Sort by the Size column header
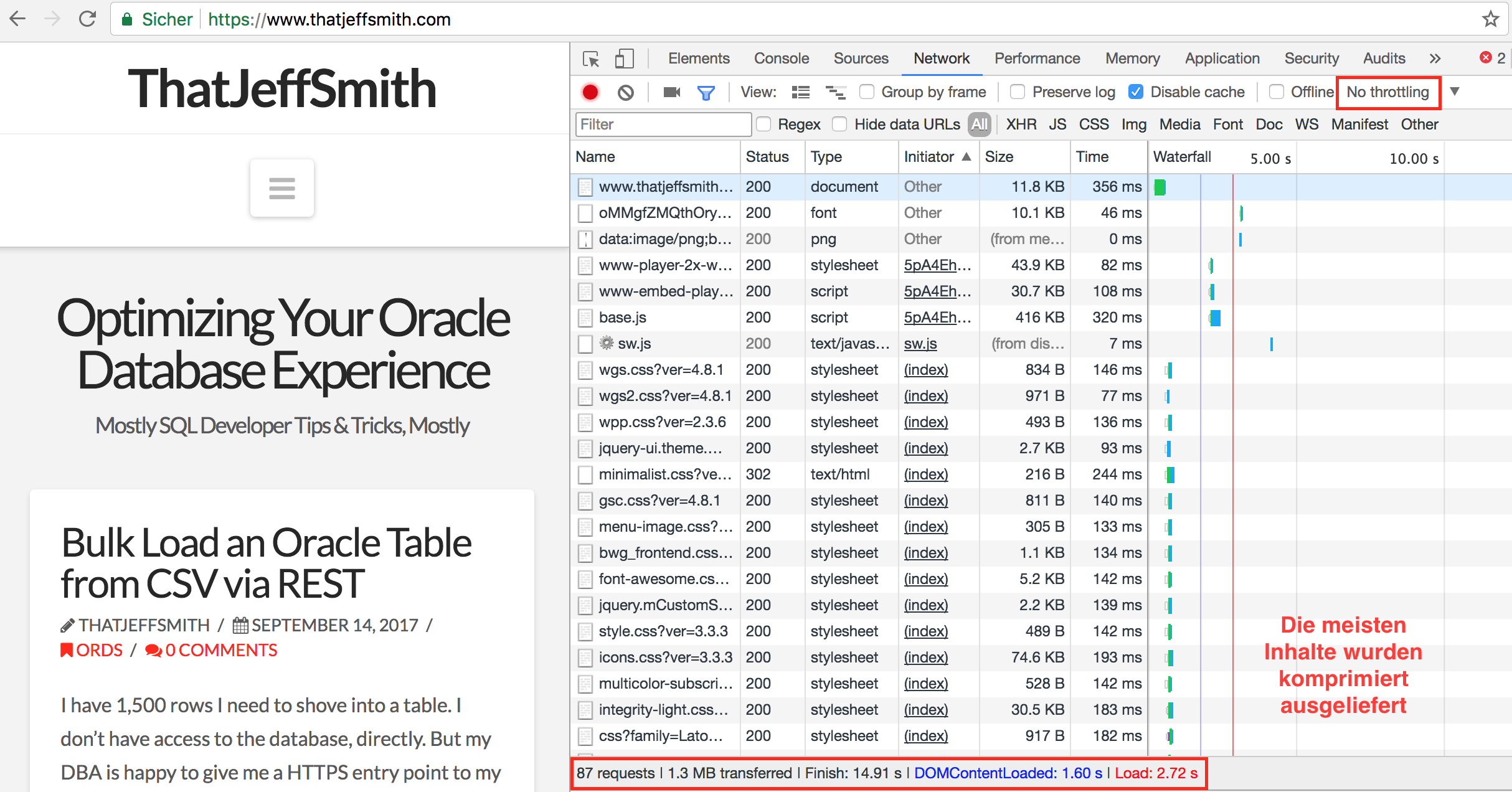Screen dimensions: 1512x792 pos(1024,157)
